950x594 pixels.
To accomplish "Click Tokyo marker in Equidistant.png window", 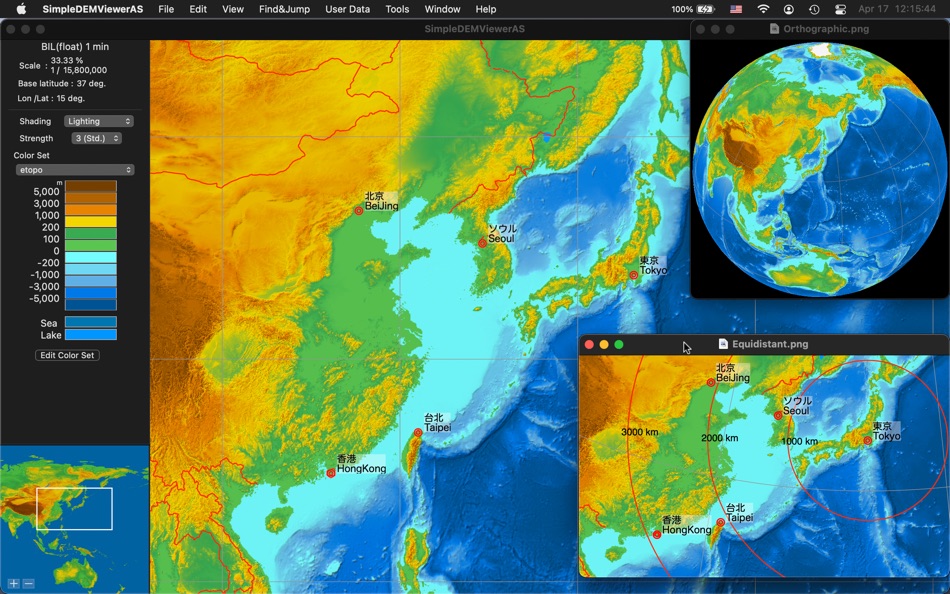I will click(868, 441).
